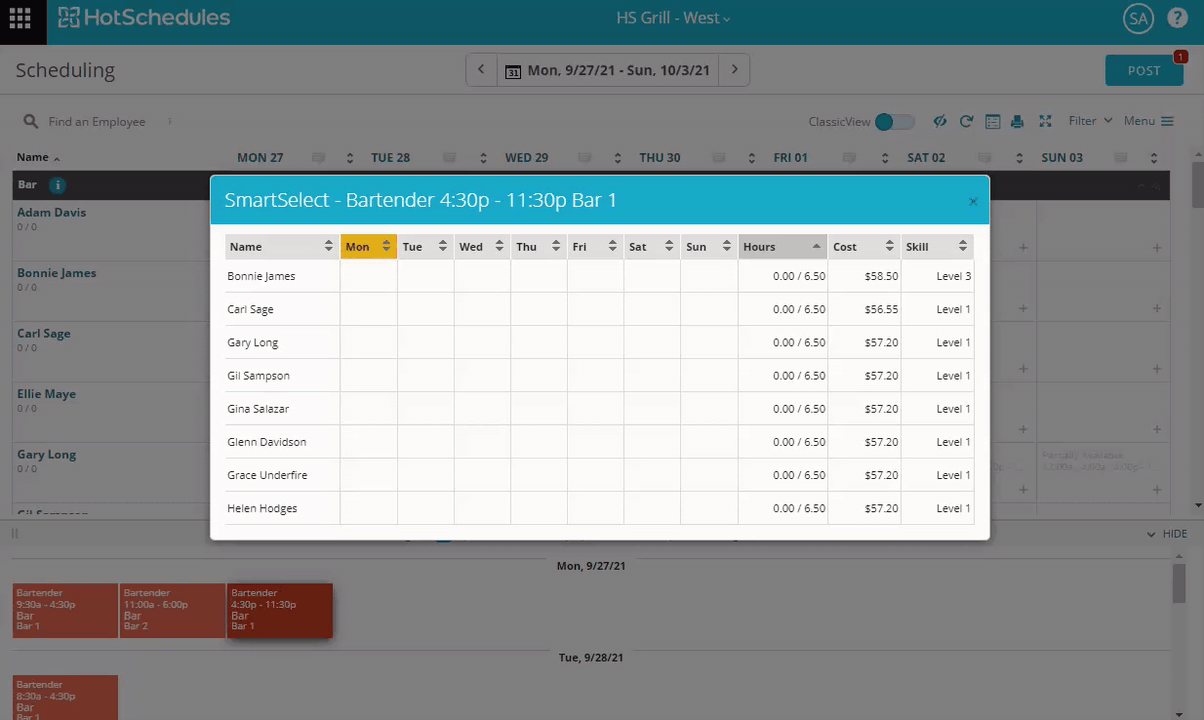Screen dimensions: 1204x720
Task: Enter fullscreen with the expand arrows icon
Action: point(1045,122)
